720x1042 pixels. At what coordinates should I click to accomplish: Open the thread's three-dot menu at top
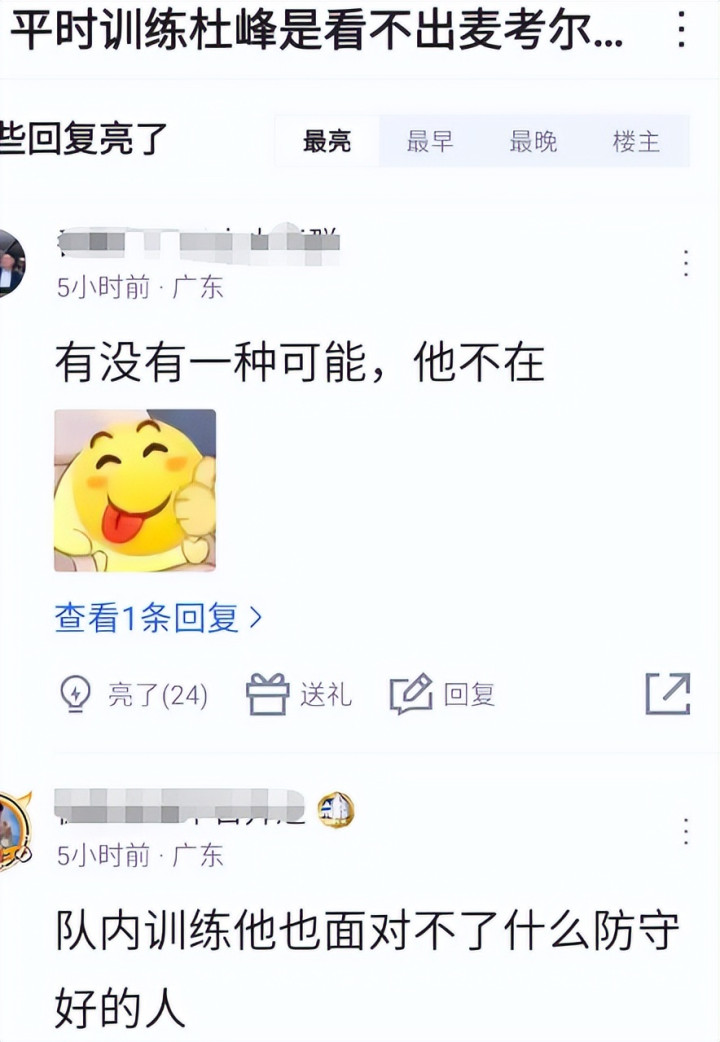(681, 30)
